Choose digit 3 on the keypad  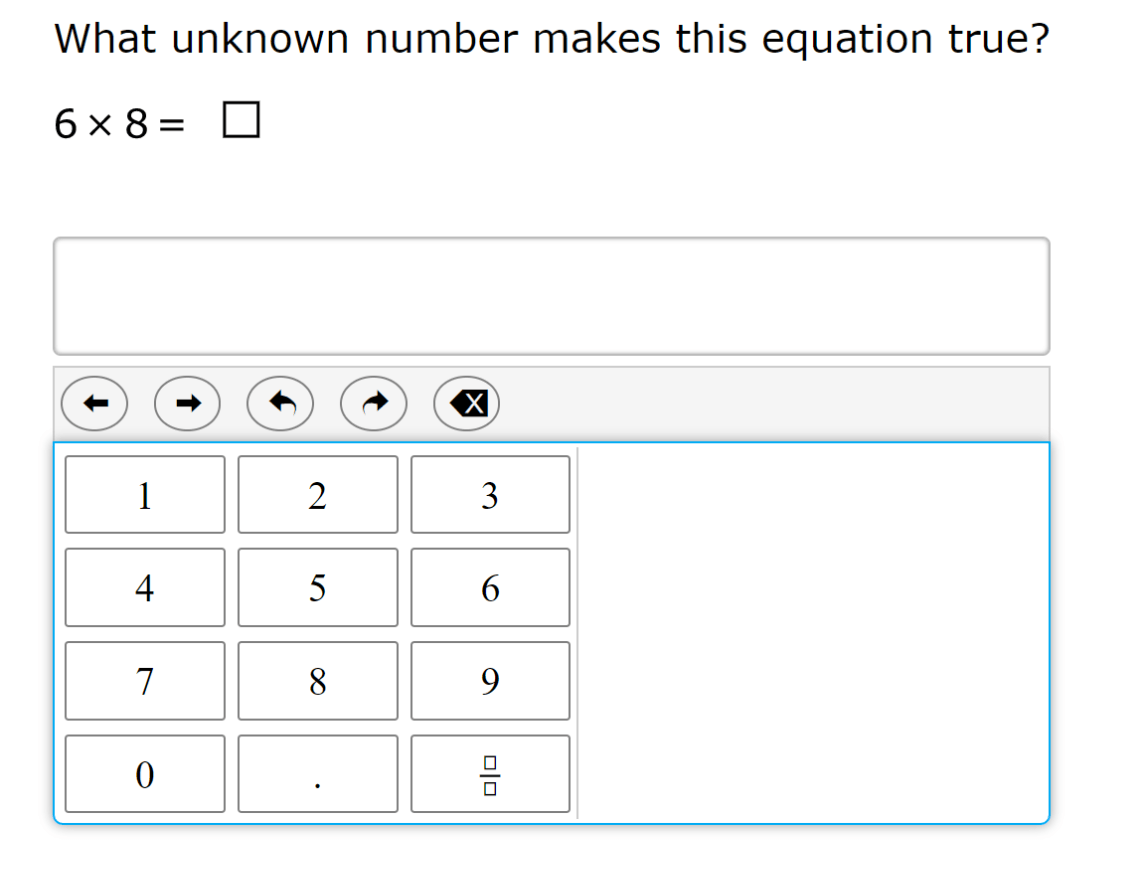[x=490, y=495]
